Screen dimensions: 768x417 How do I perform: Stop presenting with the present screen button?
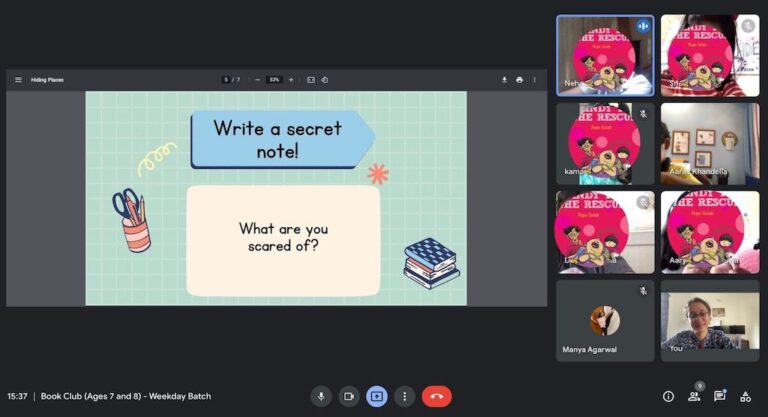[377, 396]
